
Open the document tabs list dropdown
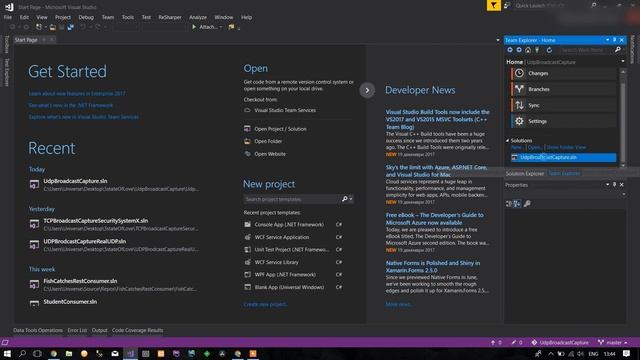(x=498, y=40)
